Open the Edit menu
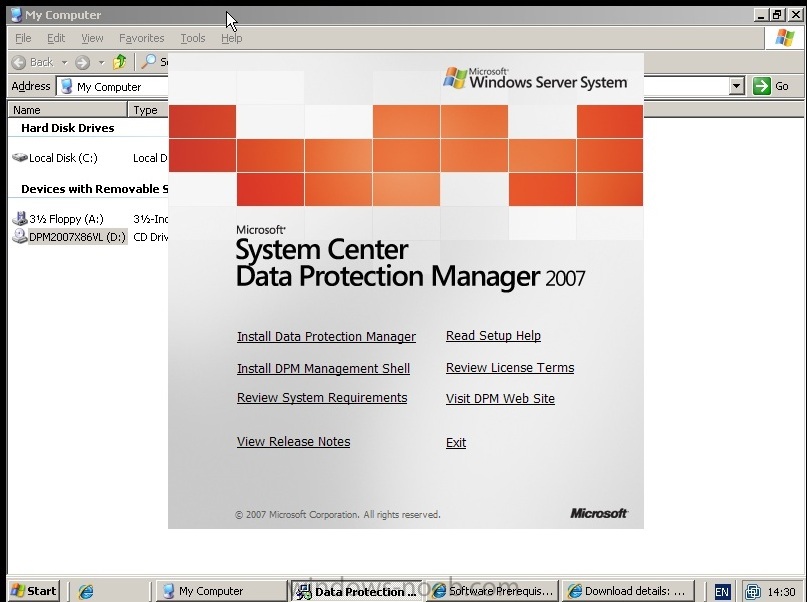The height and width of the screenshot is (602, 807). pos(56,38)
